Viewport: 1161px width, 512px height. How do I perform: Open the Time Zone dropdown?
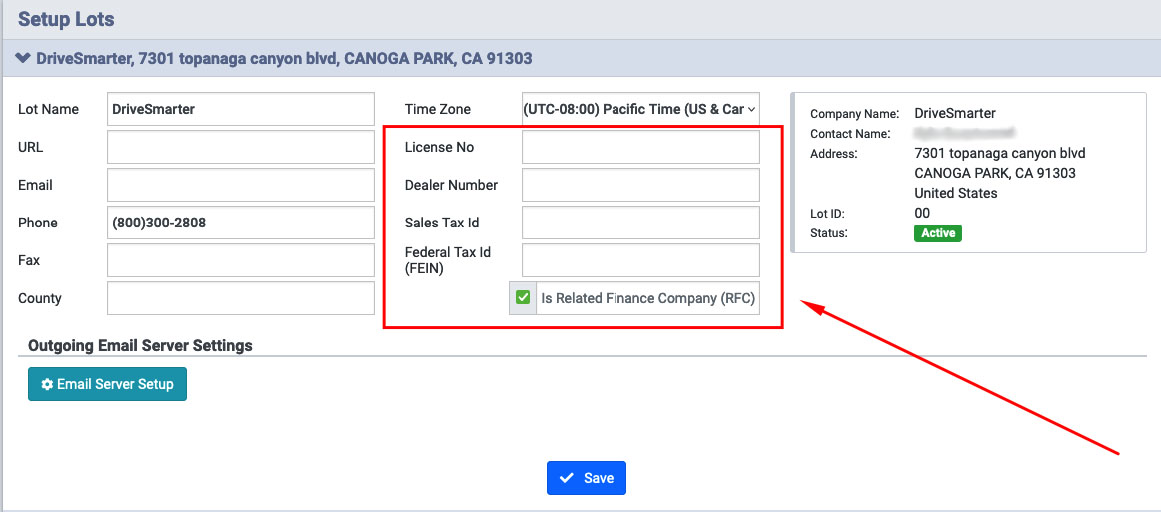point(640,109)
